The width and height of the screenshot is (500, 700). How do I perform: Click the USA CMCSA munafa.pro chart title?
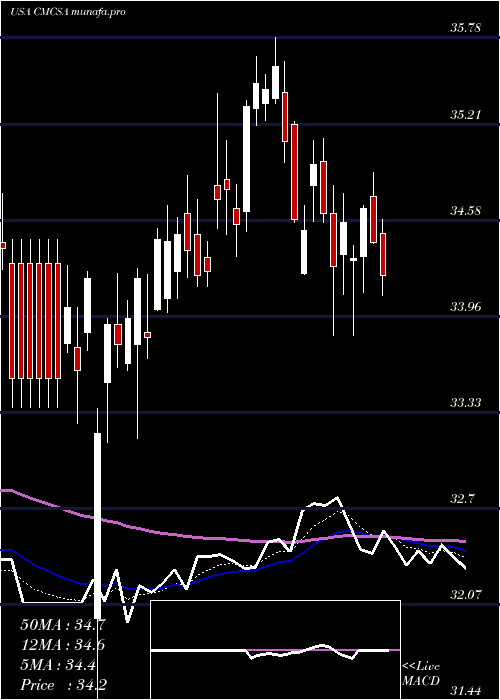tap(67, 12)
